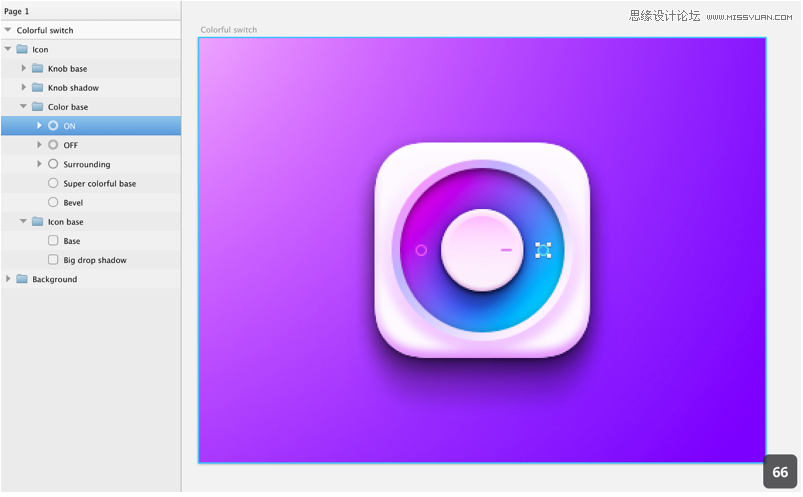Click the pink OFF ring on canvas
803x497 pixels.
coord(421,250)
